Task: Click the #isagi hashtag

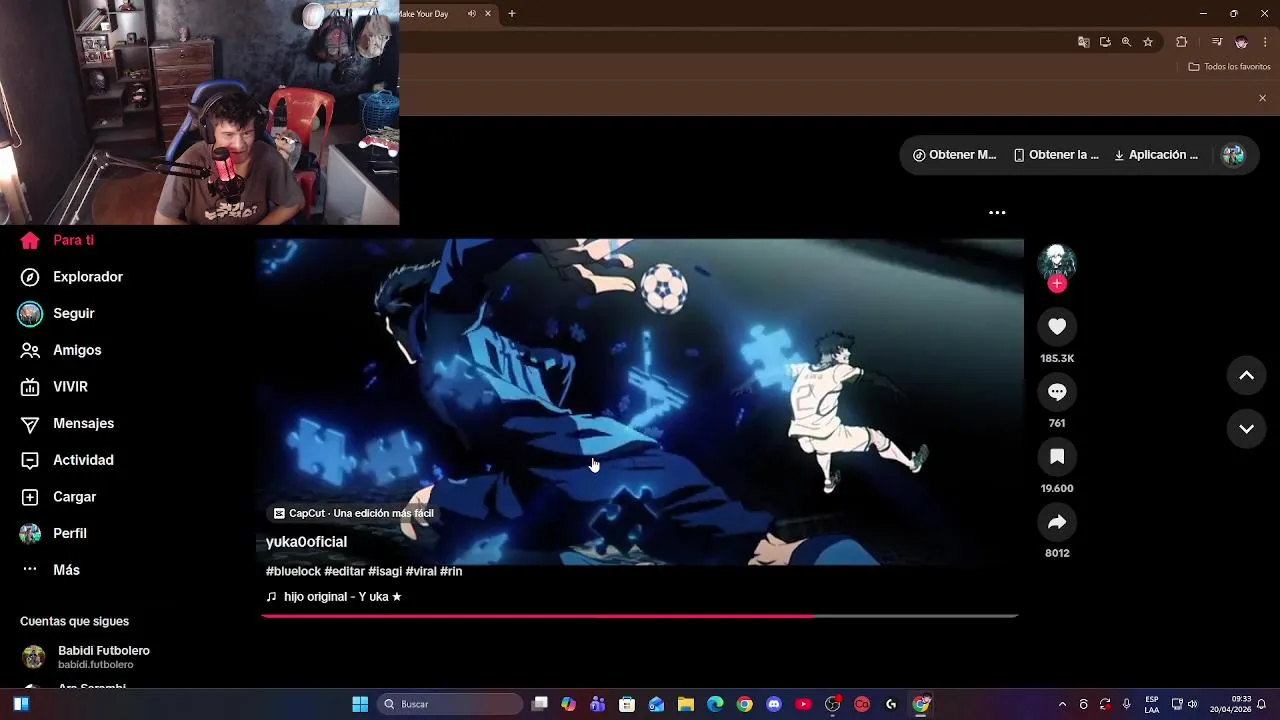Action: (385, 572)
